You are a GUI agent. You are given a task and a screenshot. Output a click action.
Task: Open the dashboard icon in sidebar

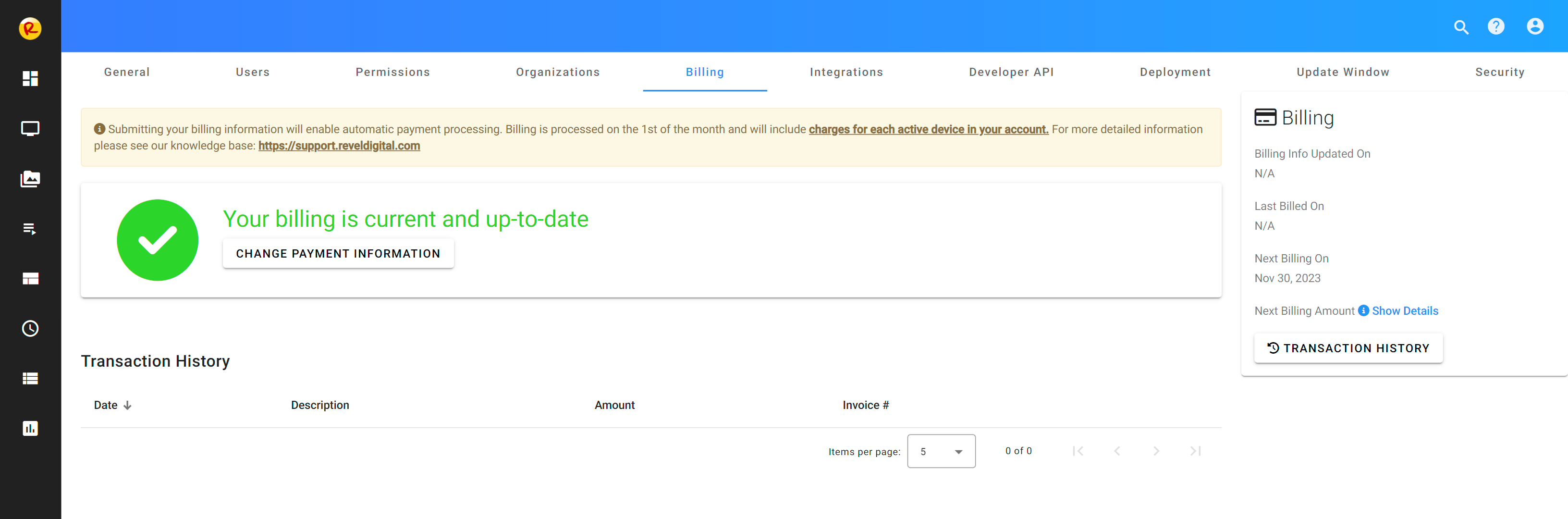30,79
